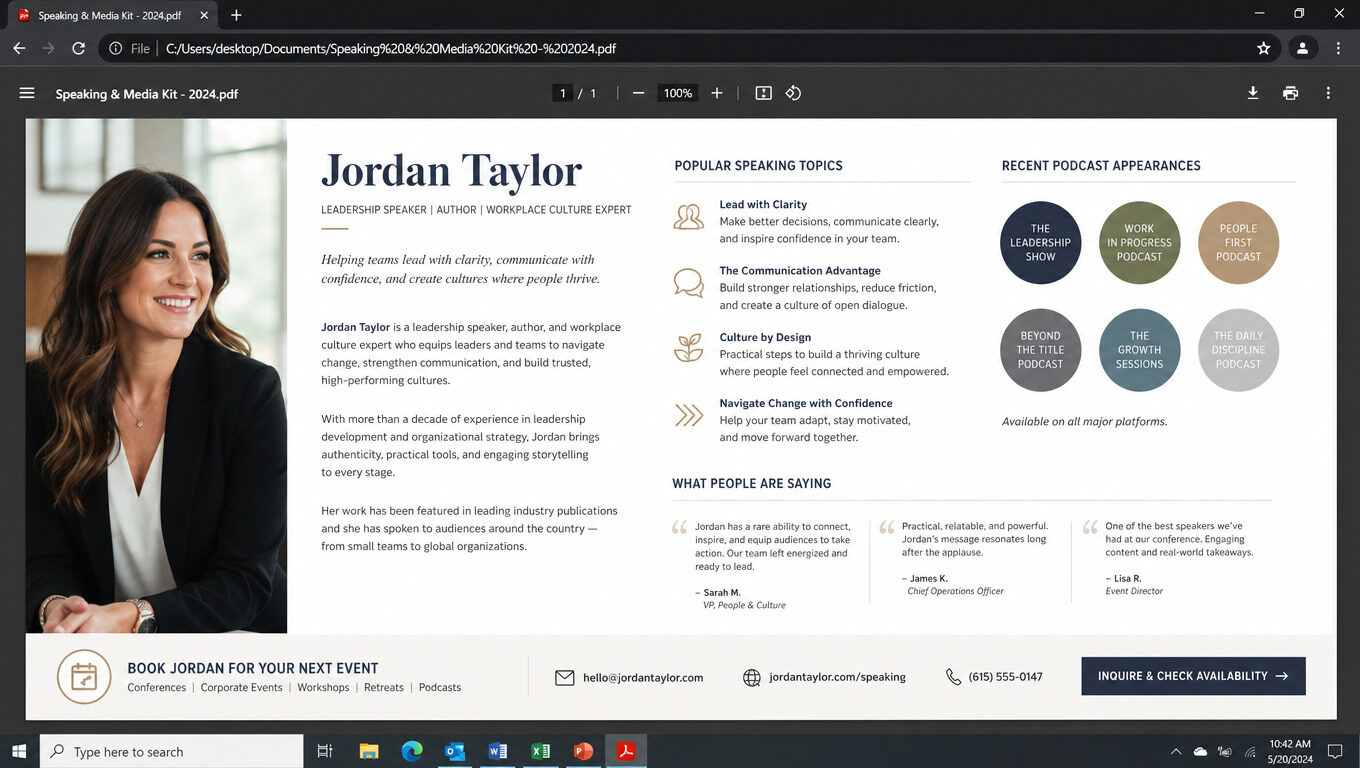The image size is (1360, 768).
Task: Click the 100% zoom level field
Action: pyautogui.click(x=678, y=93)
